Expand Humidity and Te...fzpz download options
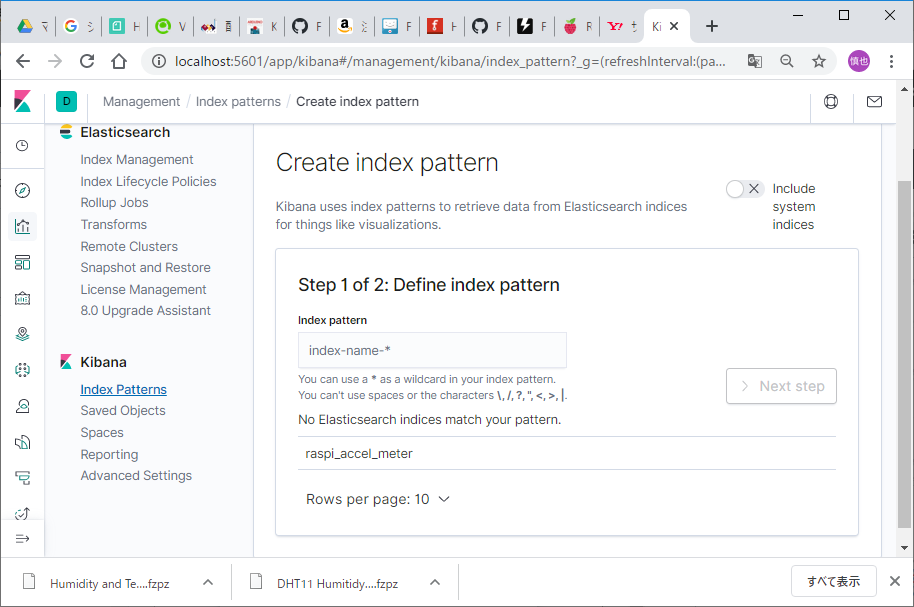This screenshot has width=914, height=607. point(208,582)
